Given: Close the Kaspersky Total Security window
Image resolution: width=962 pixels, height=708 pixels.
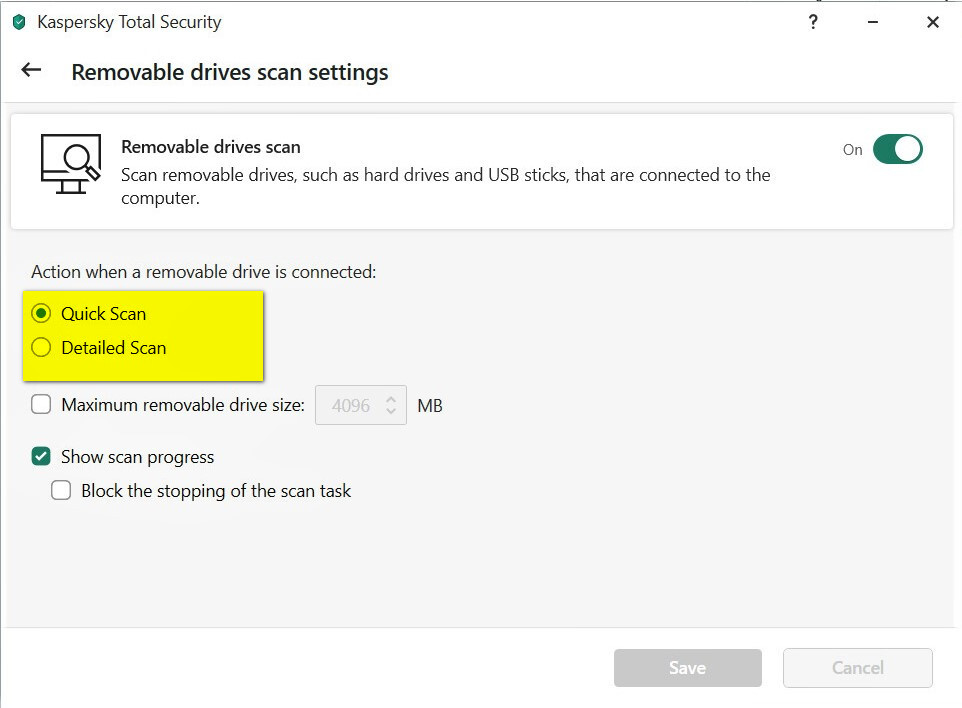Looking at the screenshot, I should click(x=933, y=22).
